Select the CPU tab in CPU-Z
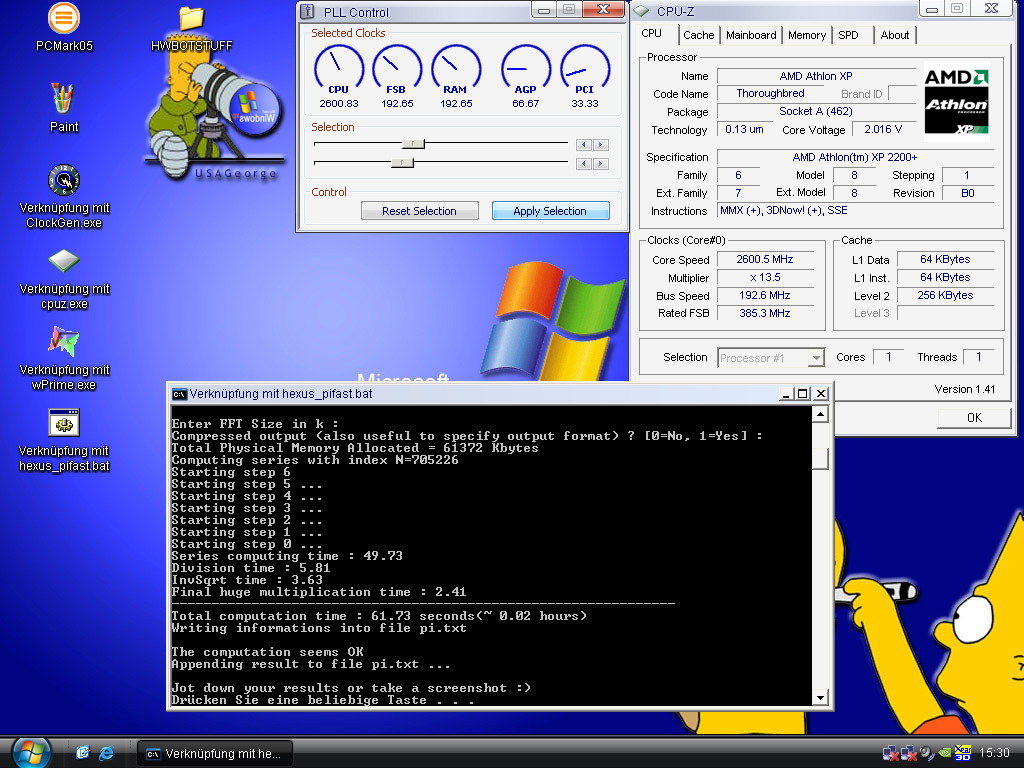 652,33
